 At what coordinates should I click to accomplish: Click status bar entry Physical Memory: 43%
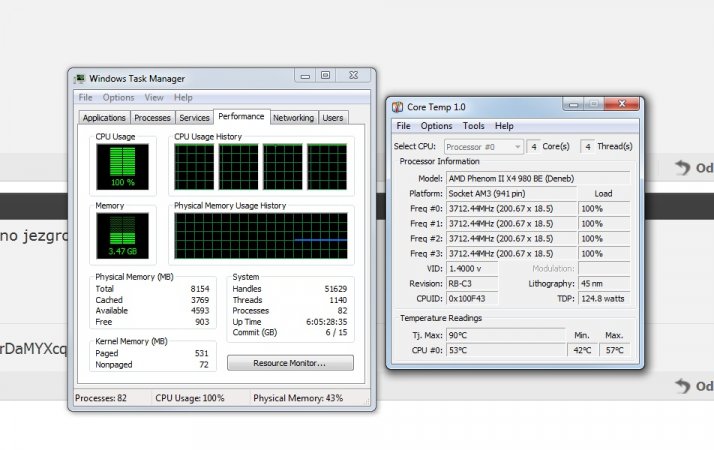coord(298,398)
